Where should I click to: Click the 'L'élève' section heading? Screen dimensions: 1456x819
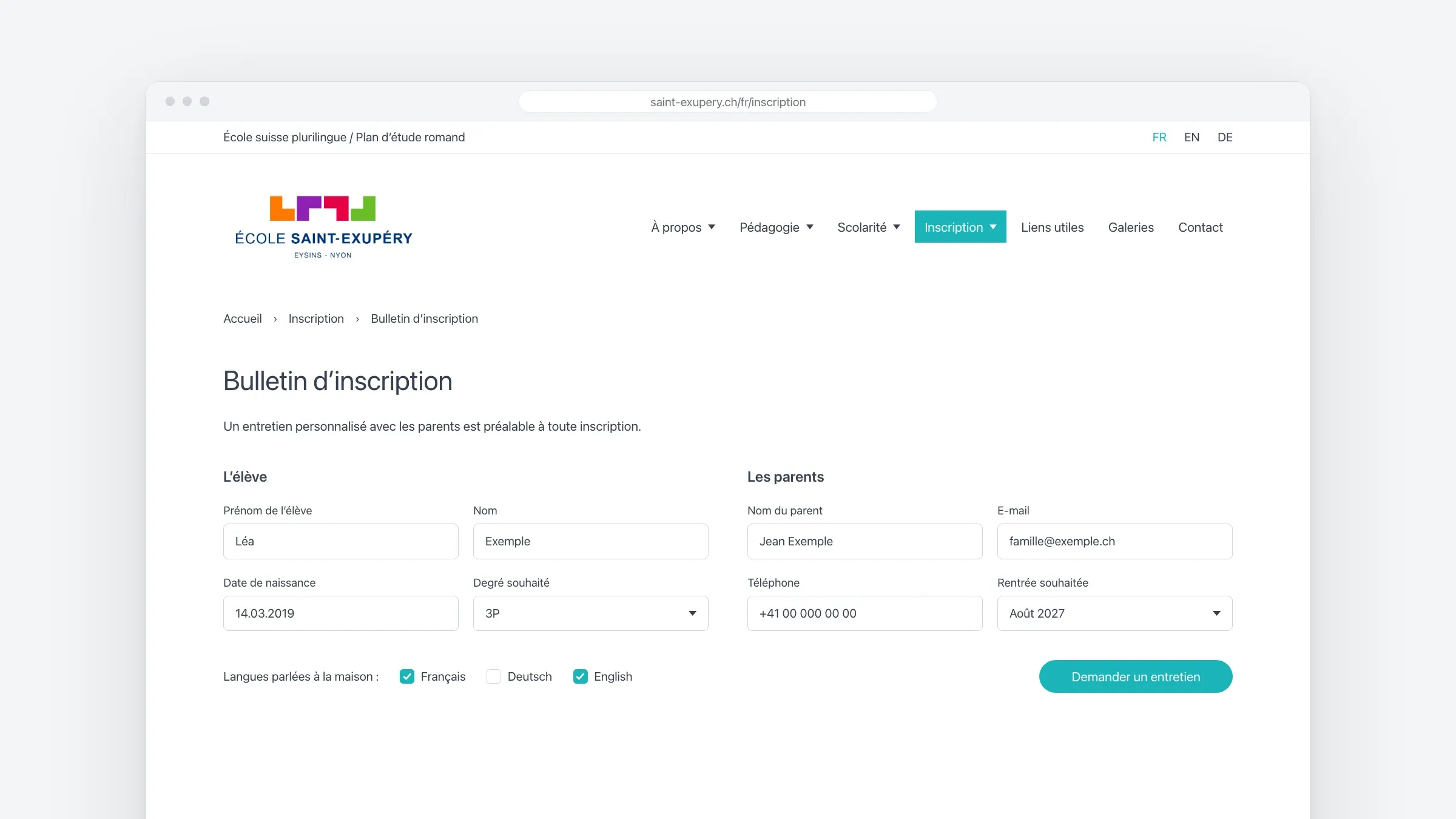245,477
